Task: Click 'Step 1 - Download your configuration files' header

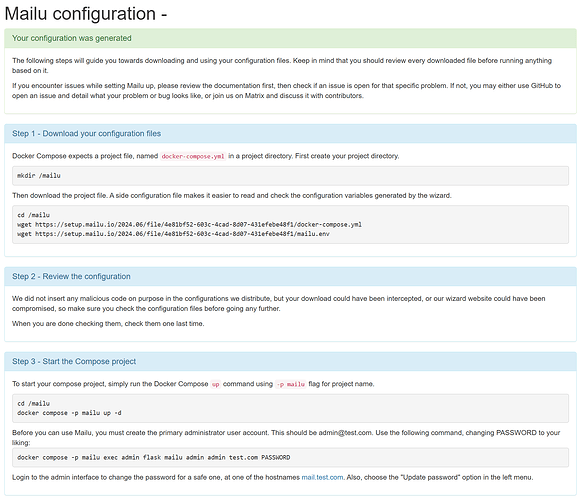Action: 87,134
